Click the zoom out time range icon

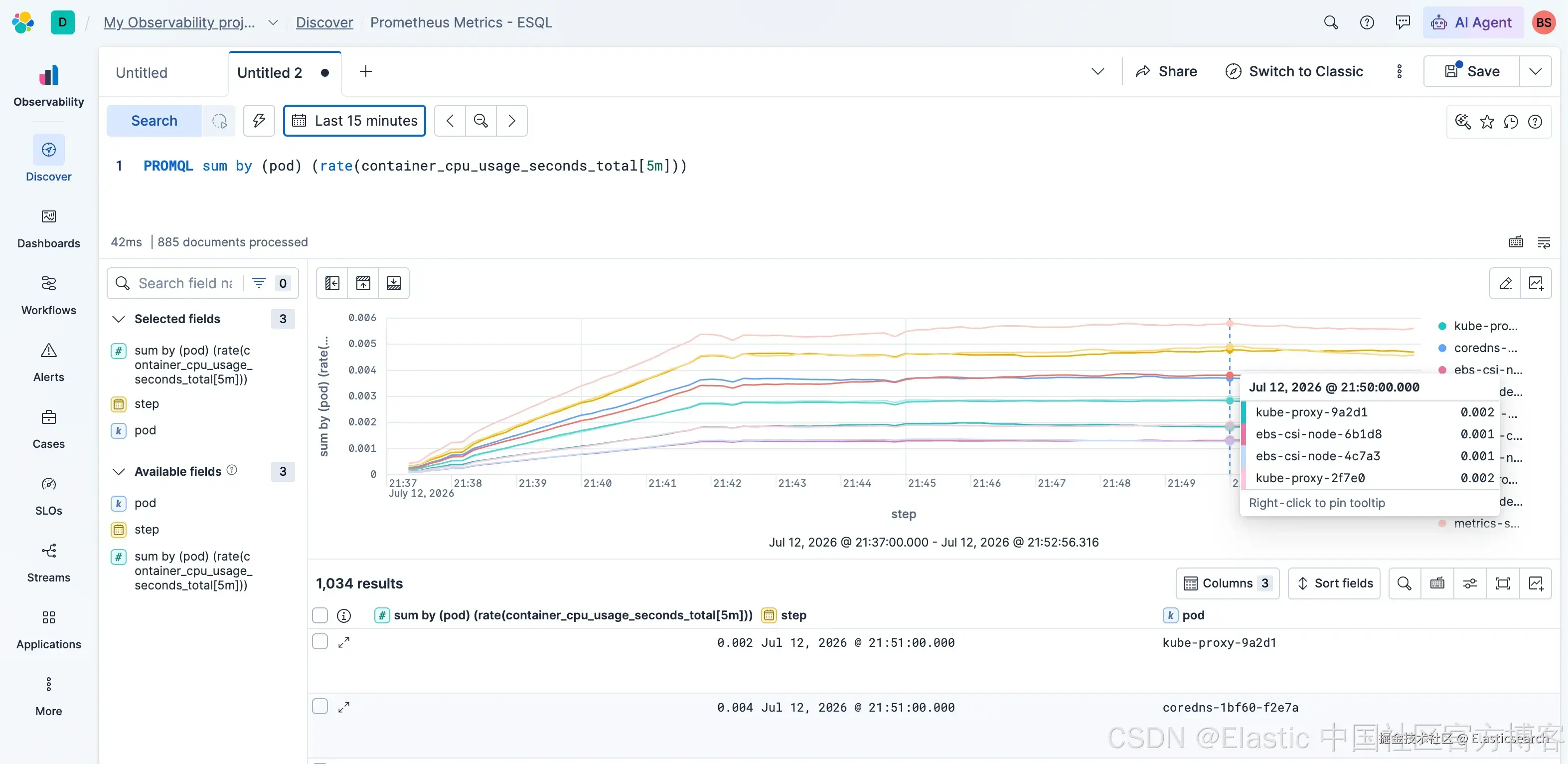[481, 121]
